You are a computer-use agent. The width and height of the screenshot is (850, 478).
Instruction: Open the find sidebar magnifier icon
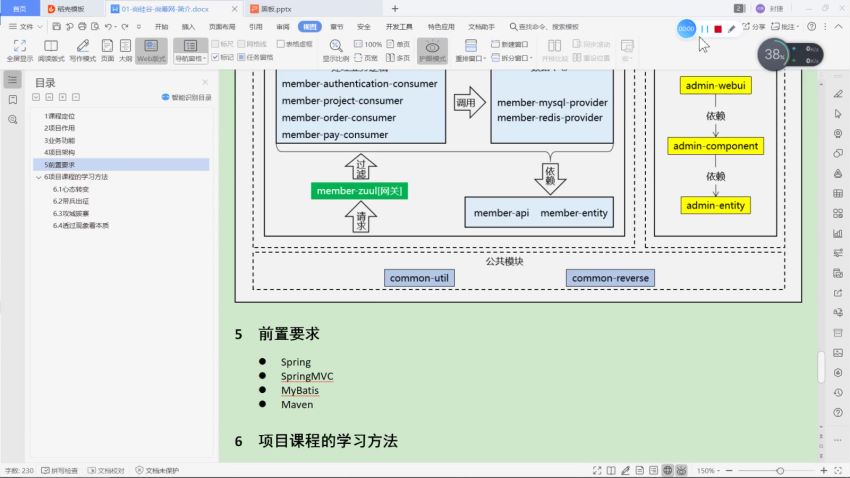12,120
